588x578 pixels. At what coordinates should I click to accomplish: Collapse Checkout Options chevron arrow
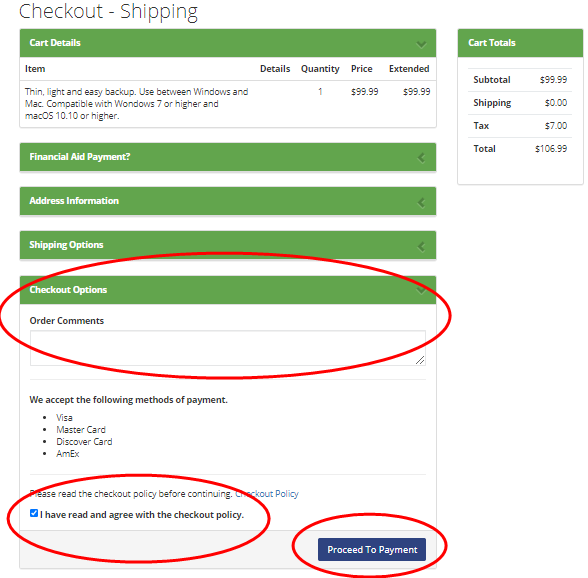point(421,291)
